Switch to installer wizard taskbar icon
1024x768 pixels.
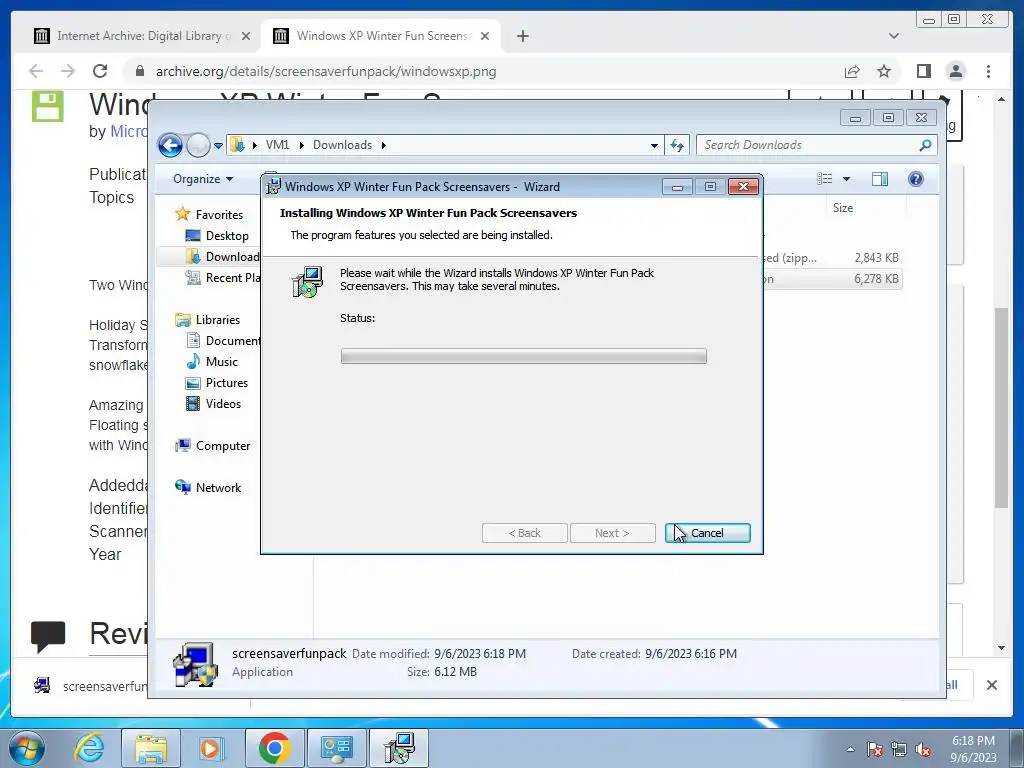coord(399,748)
